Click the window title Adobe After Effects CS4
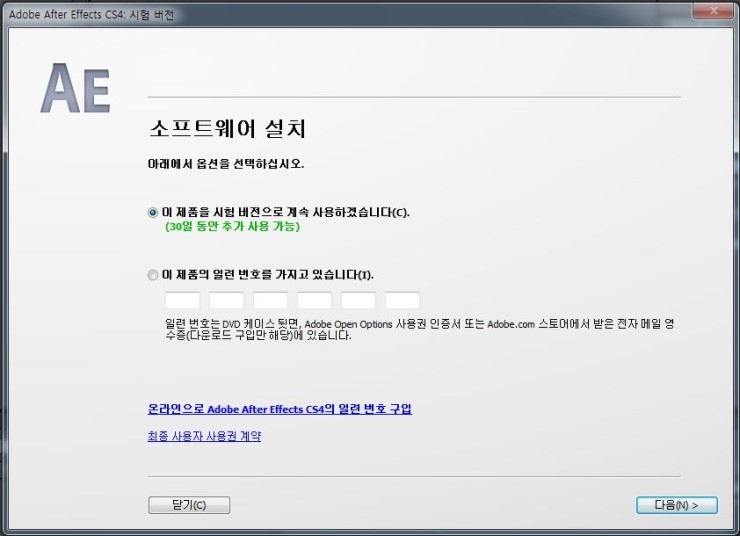 coord(92,15)
